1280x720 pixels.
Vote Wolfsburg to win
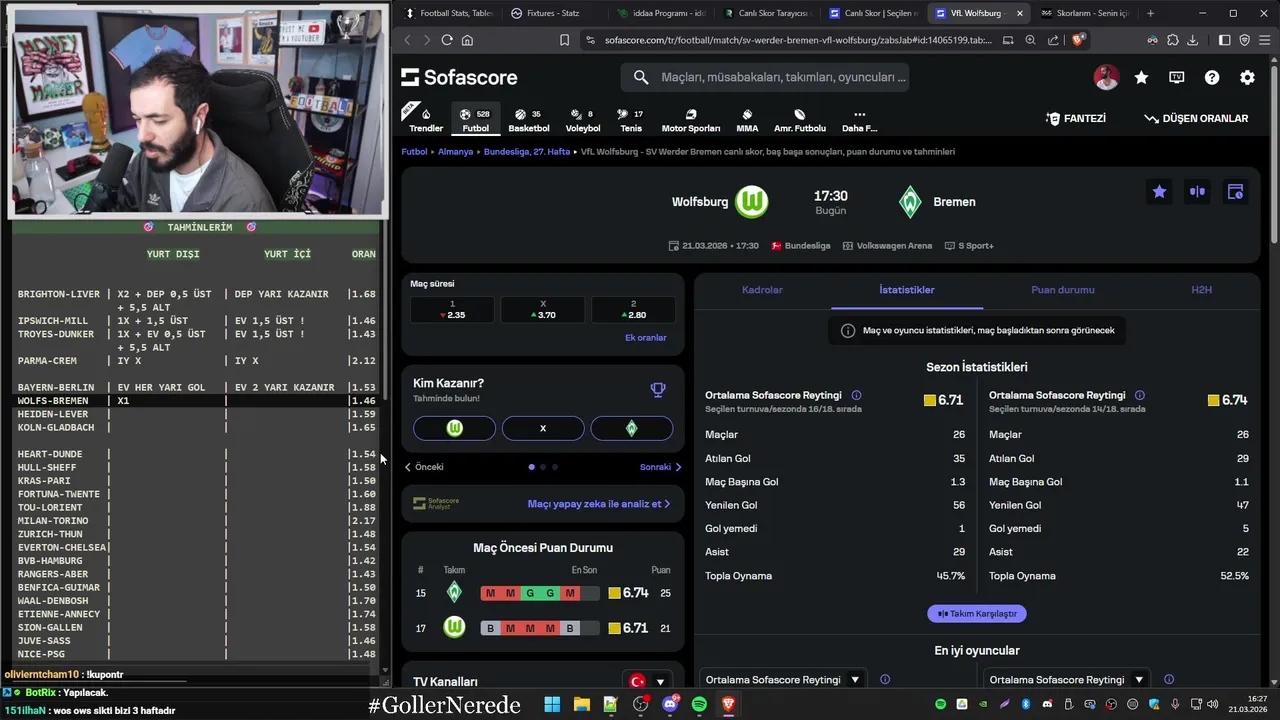(x=454, y=428)
